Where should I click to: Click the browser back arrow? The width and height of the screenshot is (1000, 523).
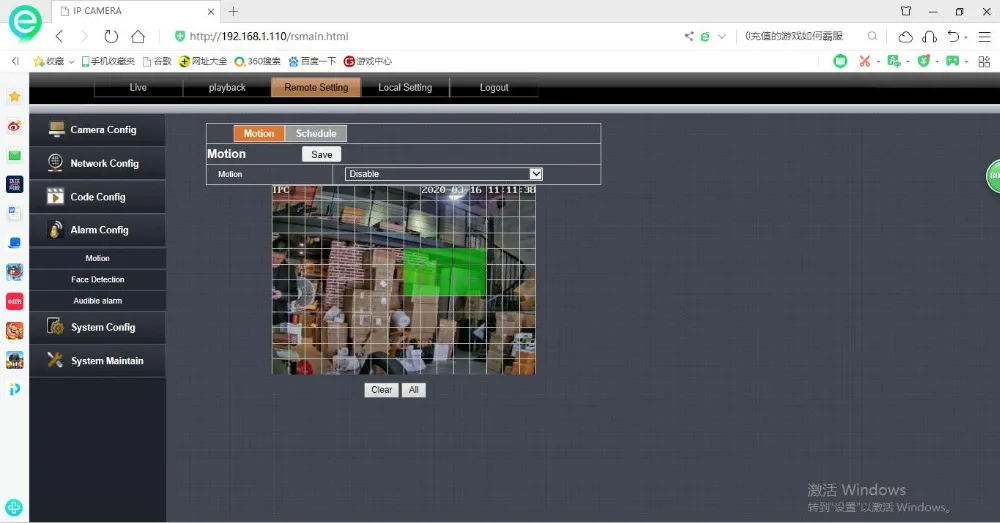point(59,36)
